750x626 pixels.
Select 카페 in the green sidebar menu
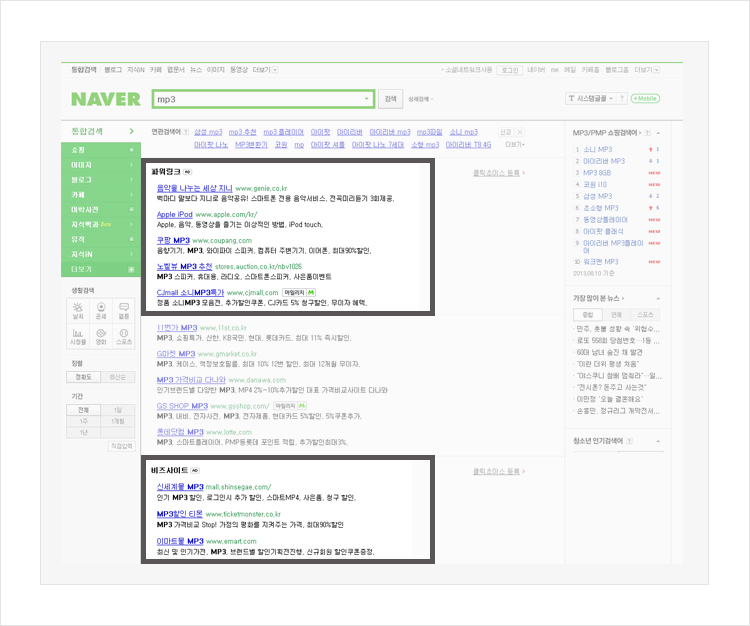(101, 194)
